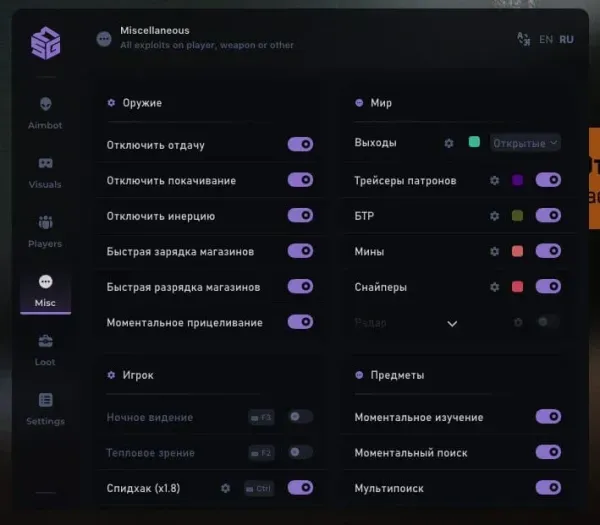
Task: Open the Visuals section goggles icon
Action: (x=46, y=163)
